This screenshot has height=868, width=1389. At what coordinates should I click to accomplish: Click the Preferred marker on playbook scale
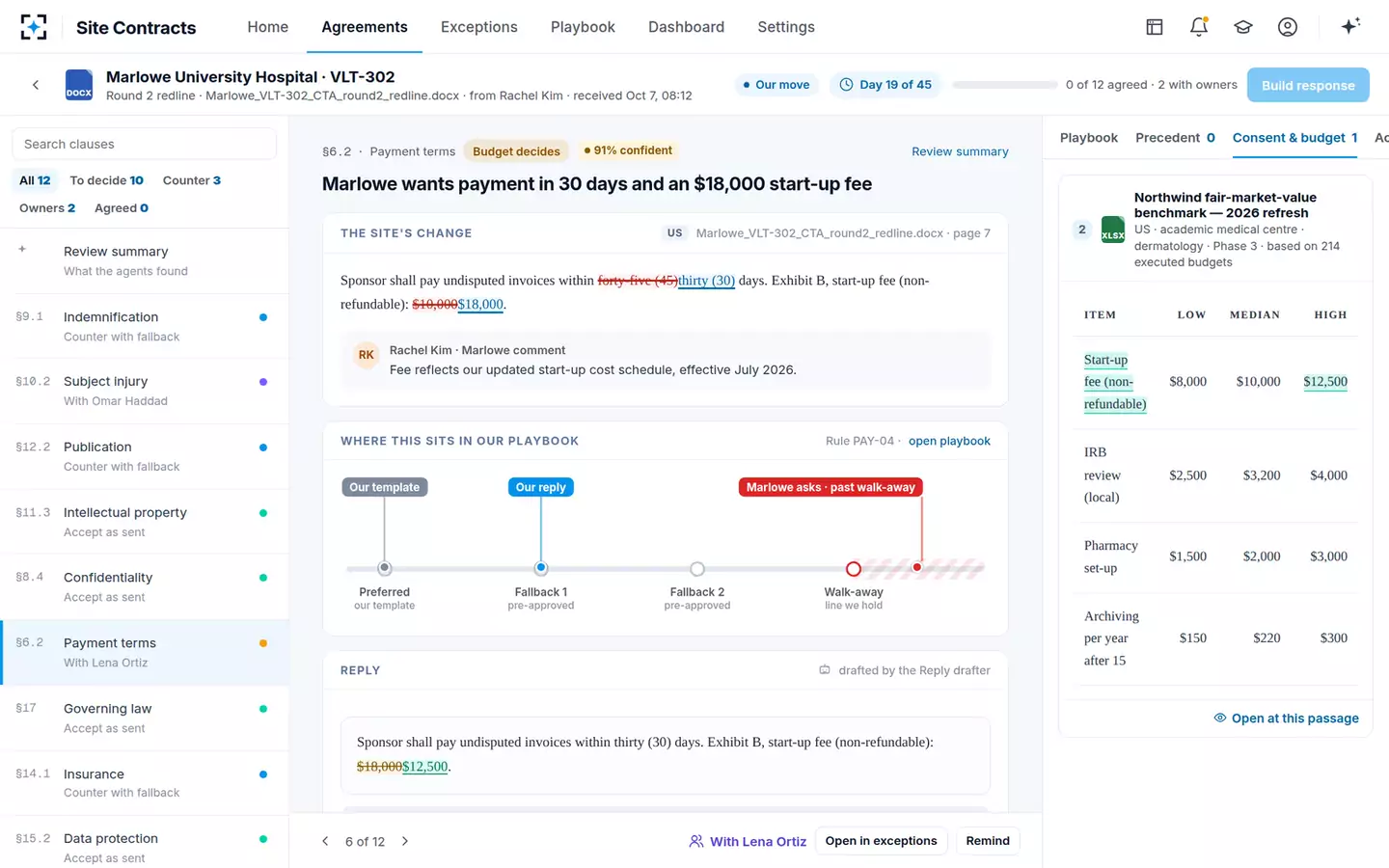pyautogui.click(x=385, y=568)
